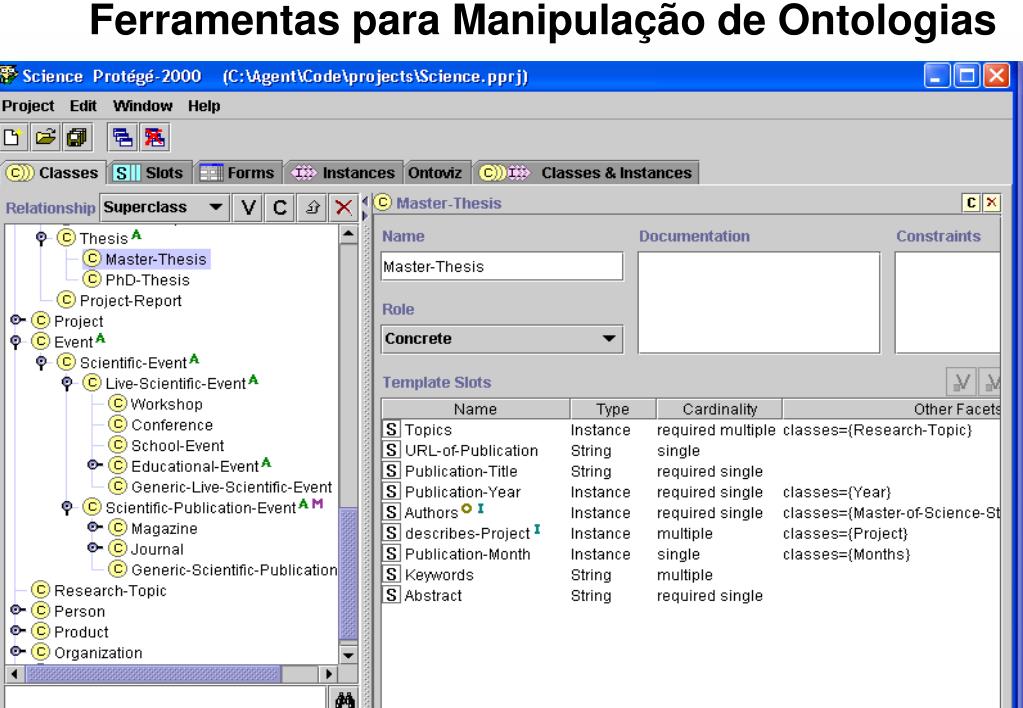Open the Window menu
Viewport: 1023px width, 708px height.
click(142, 106)
